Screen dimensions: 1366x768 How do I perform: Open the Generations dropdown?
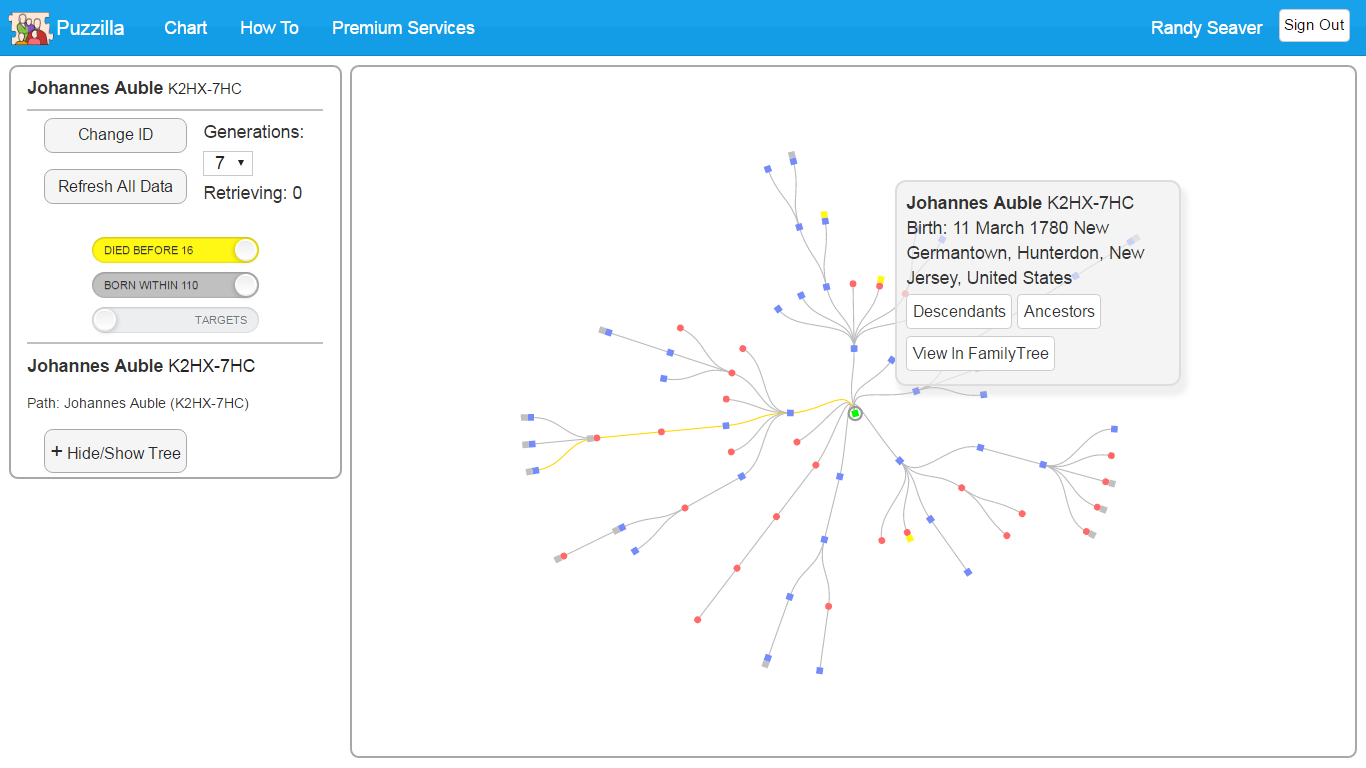227,162
